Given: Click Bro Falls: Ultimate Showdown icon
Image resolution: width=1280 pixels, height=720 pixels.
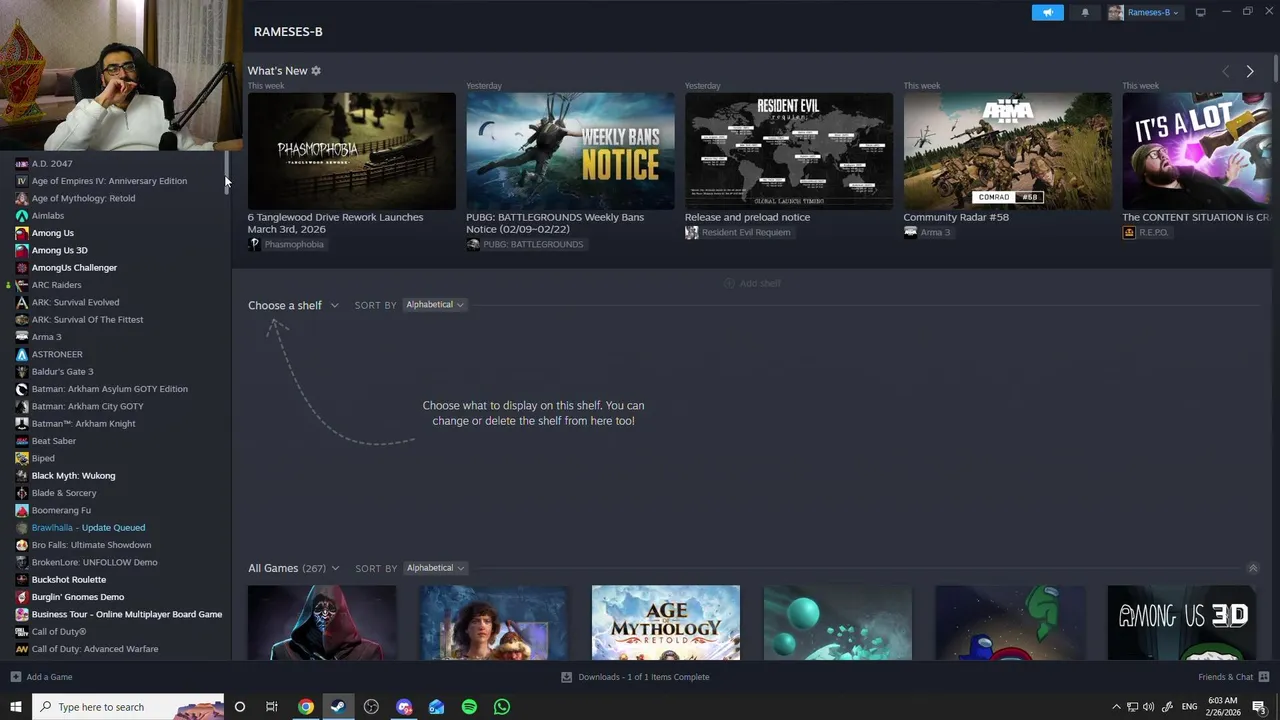Looking at the screenshot, I should [22, 545].
